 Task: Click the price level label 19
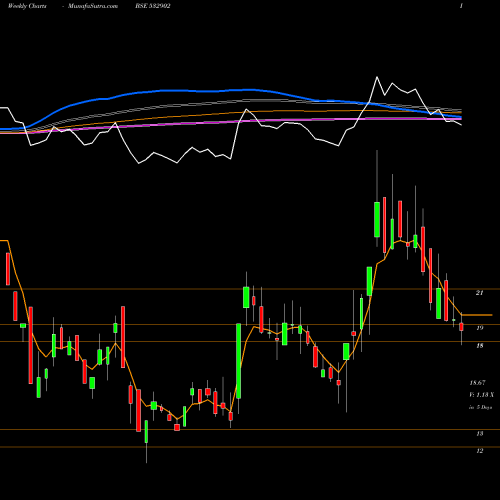coord(479,328)
